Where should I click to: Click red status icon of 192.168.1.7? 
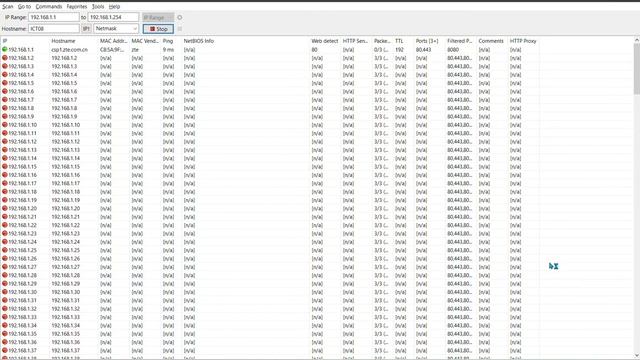click(x=4, y=100)
